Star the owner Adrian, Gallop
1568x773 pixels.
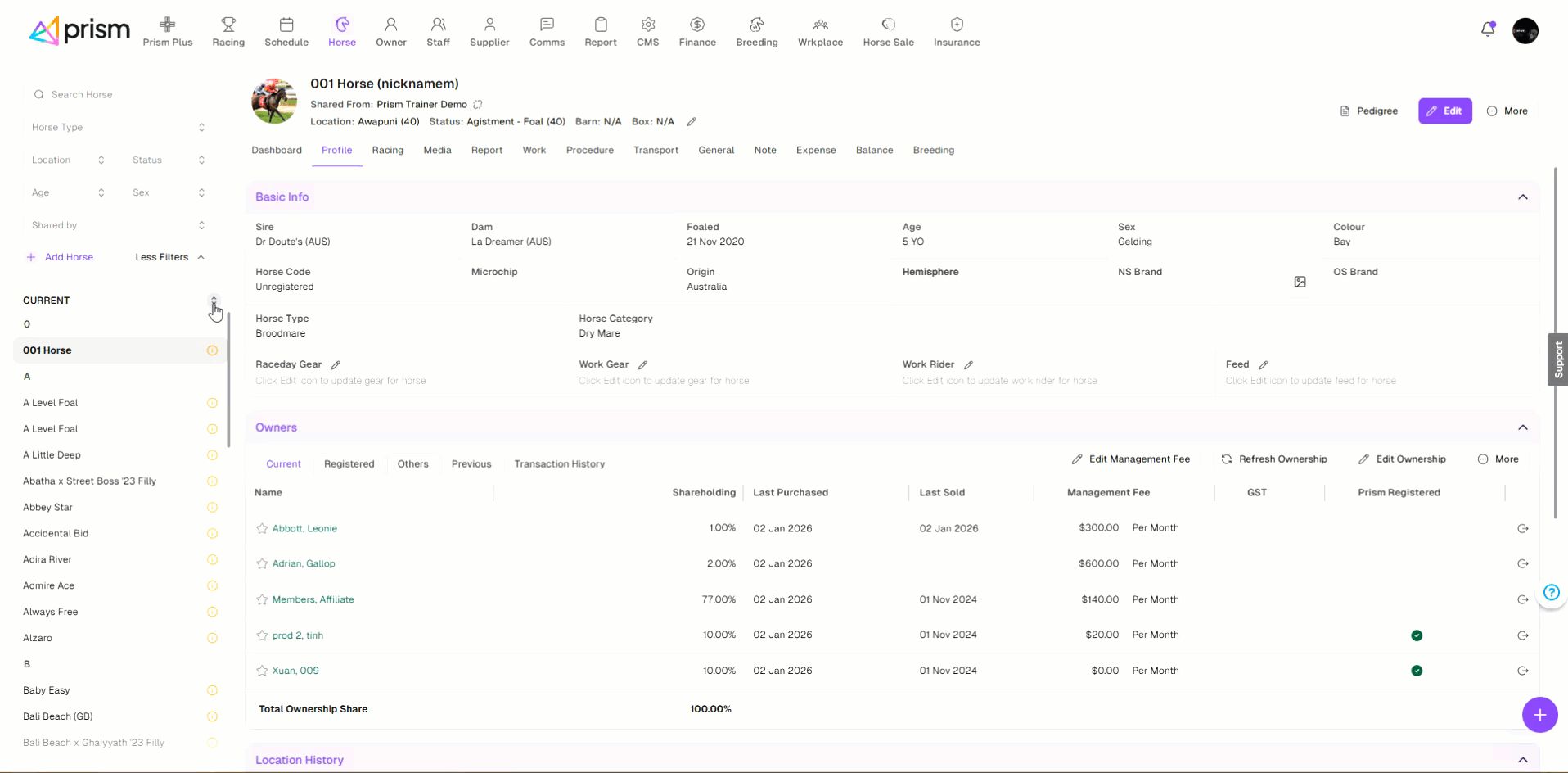262,564
